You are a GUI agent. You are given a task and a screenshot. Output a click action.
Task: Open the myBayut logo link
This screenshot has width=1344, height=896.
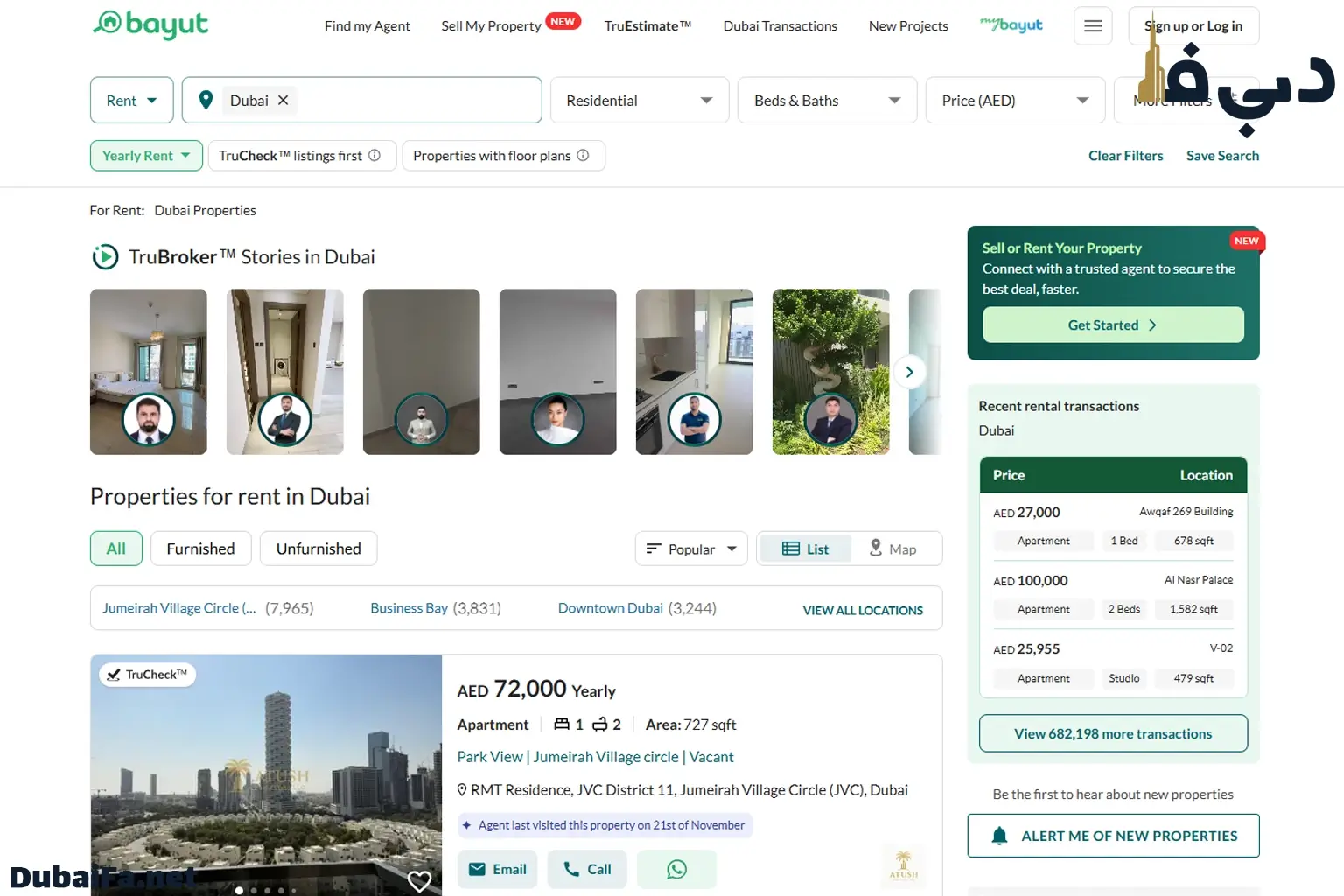point(1011,25)
